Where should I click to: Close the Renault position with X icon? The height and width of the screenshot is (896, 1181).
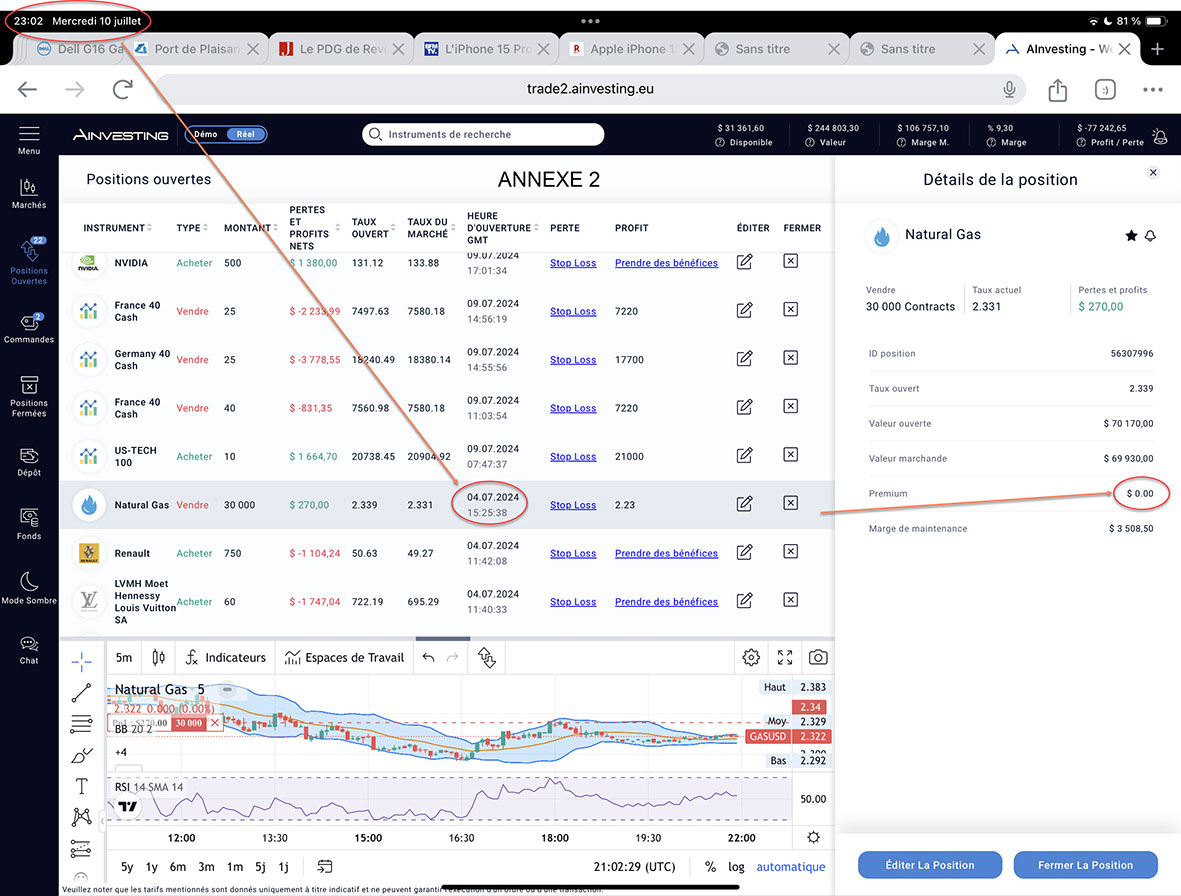(x=790, y=552)
